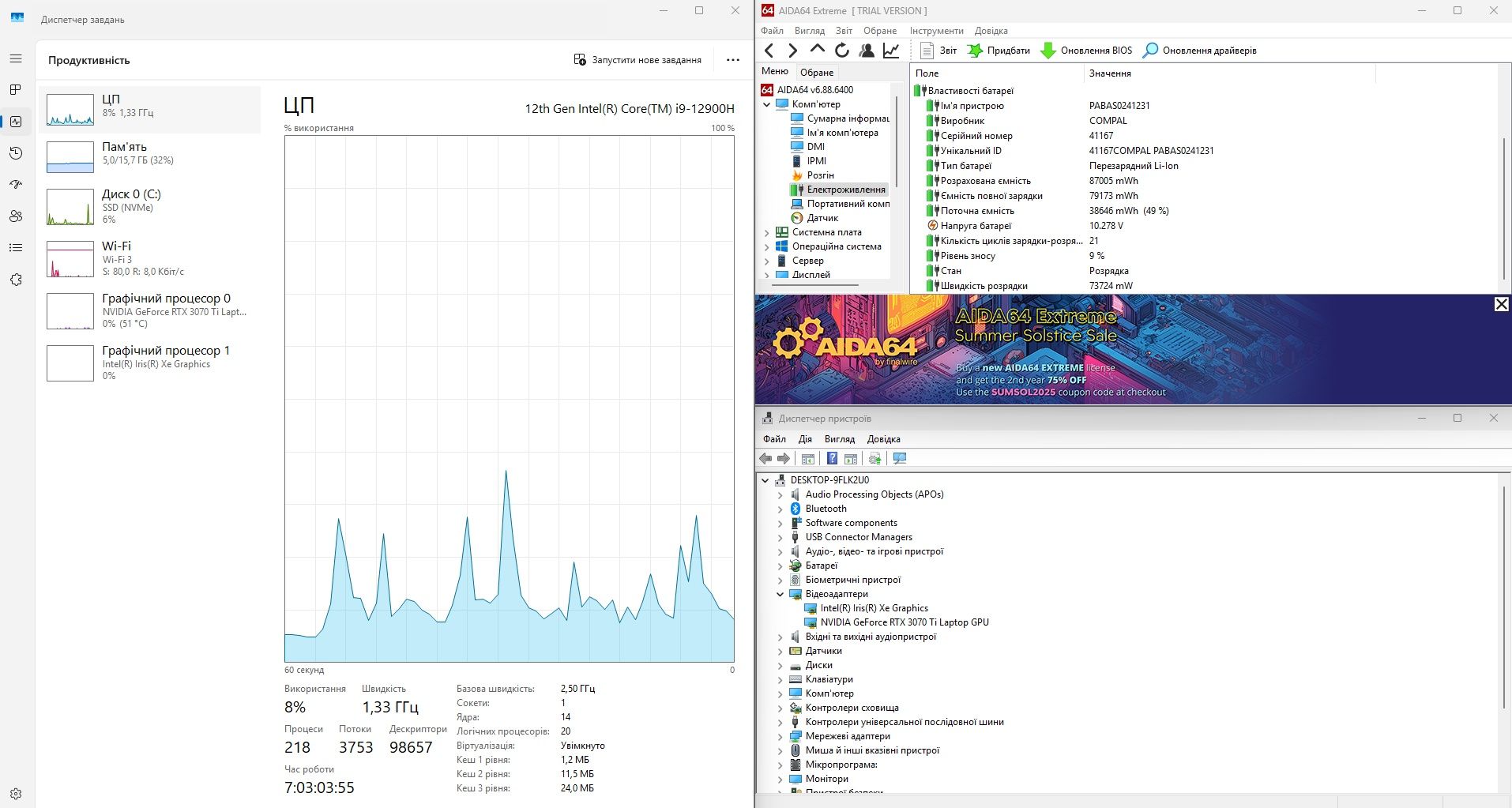Open Processes page icon in Task Manager sidebar
Screen dimensions: 1512x808
[x=16, y=90]
